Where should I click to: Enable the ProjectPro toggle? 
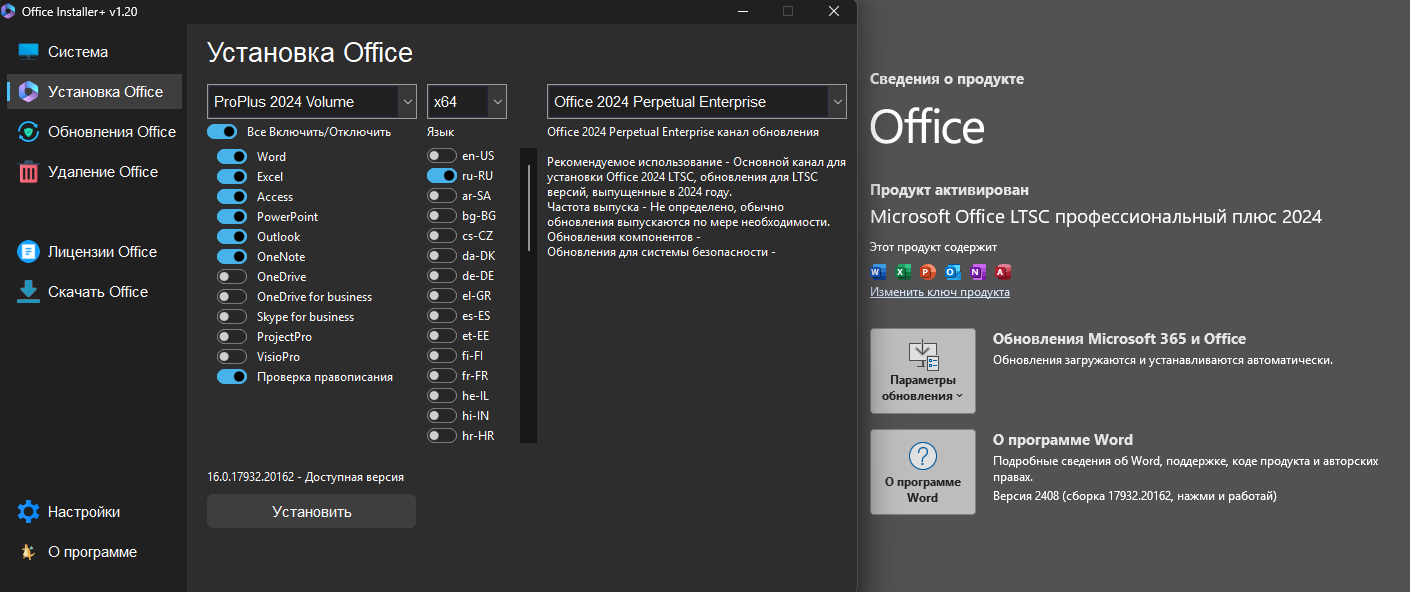click(232, 337)
